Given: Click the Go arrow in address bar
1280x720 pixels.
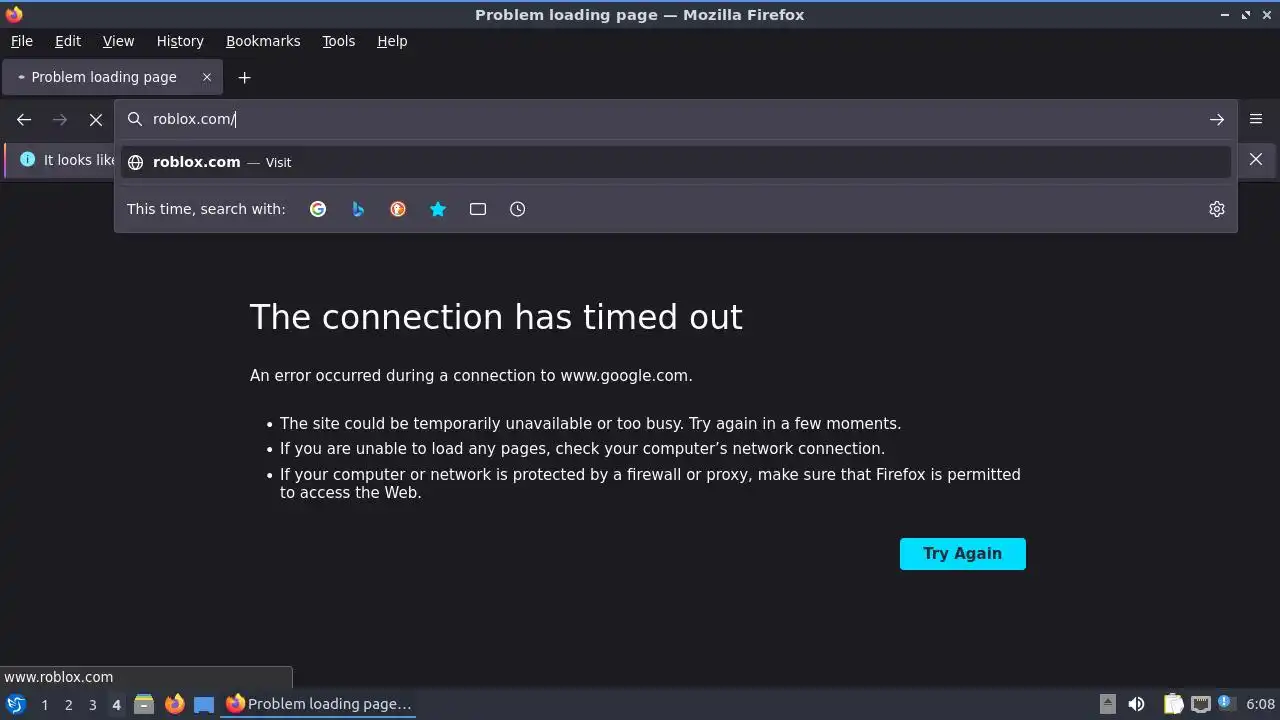Looking at the screenshot, I should pos(1217,119).
